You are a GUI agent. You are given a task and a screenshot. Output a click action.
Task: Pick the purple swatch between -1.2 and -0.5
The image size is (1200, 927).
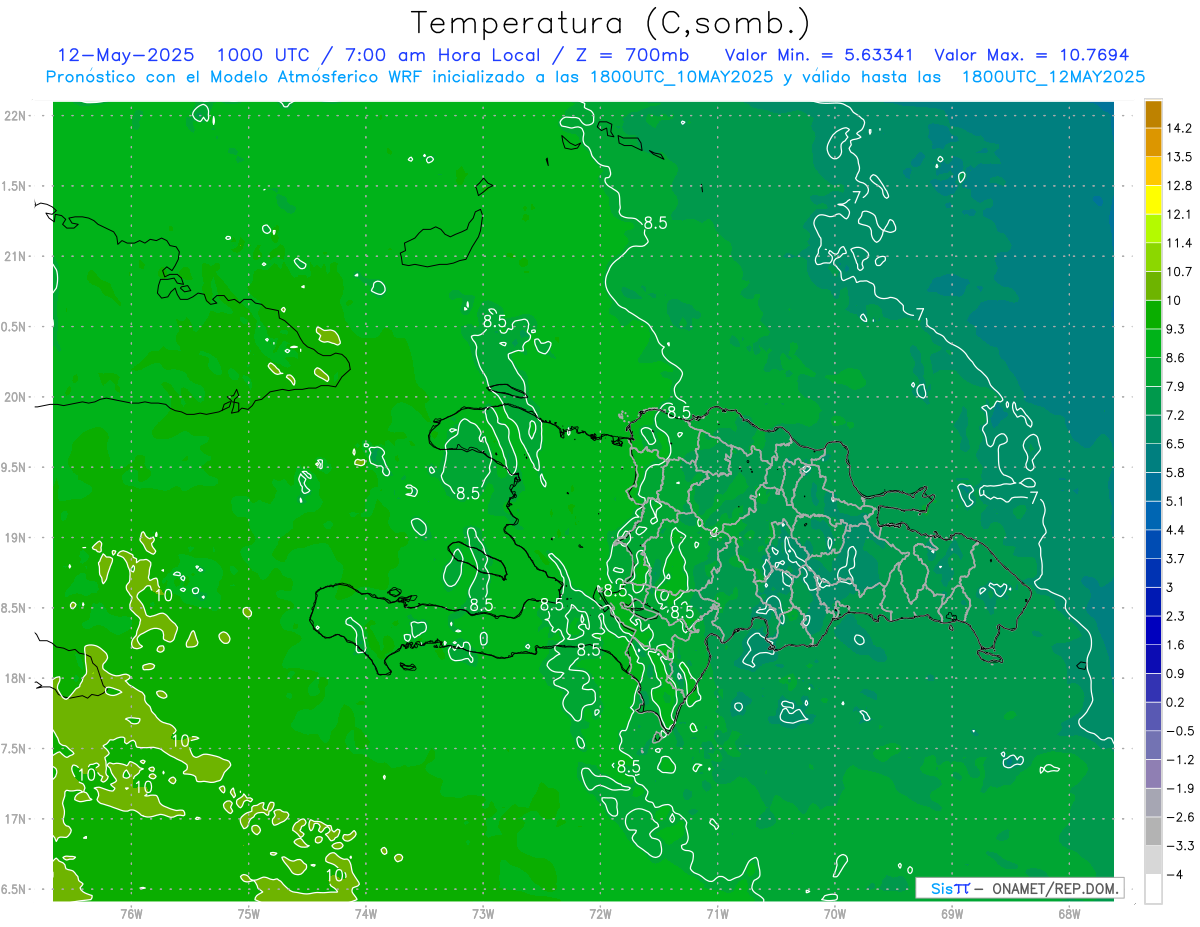click(x=1153, y=746)
